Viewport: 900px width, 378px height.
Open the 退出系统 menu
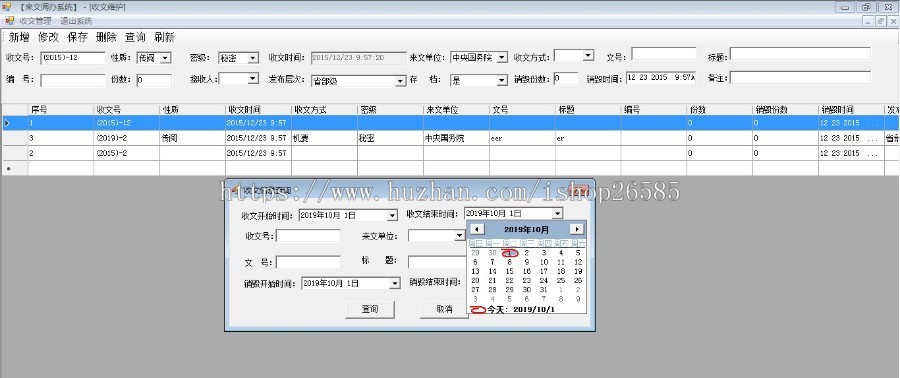(x=76, y=21)
